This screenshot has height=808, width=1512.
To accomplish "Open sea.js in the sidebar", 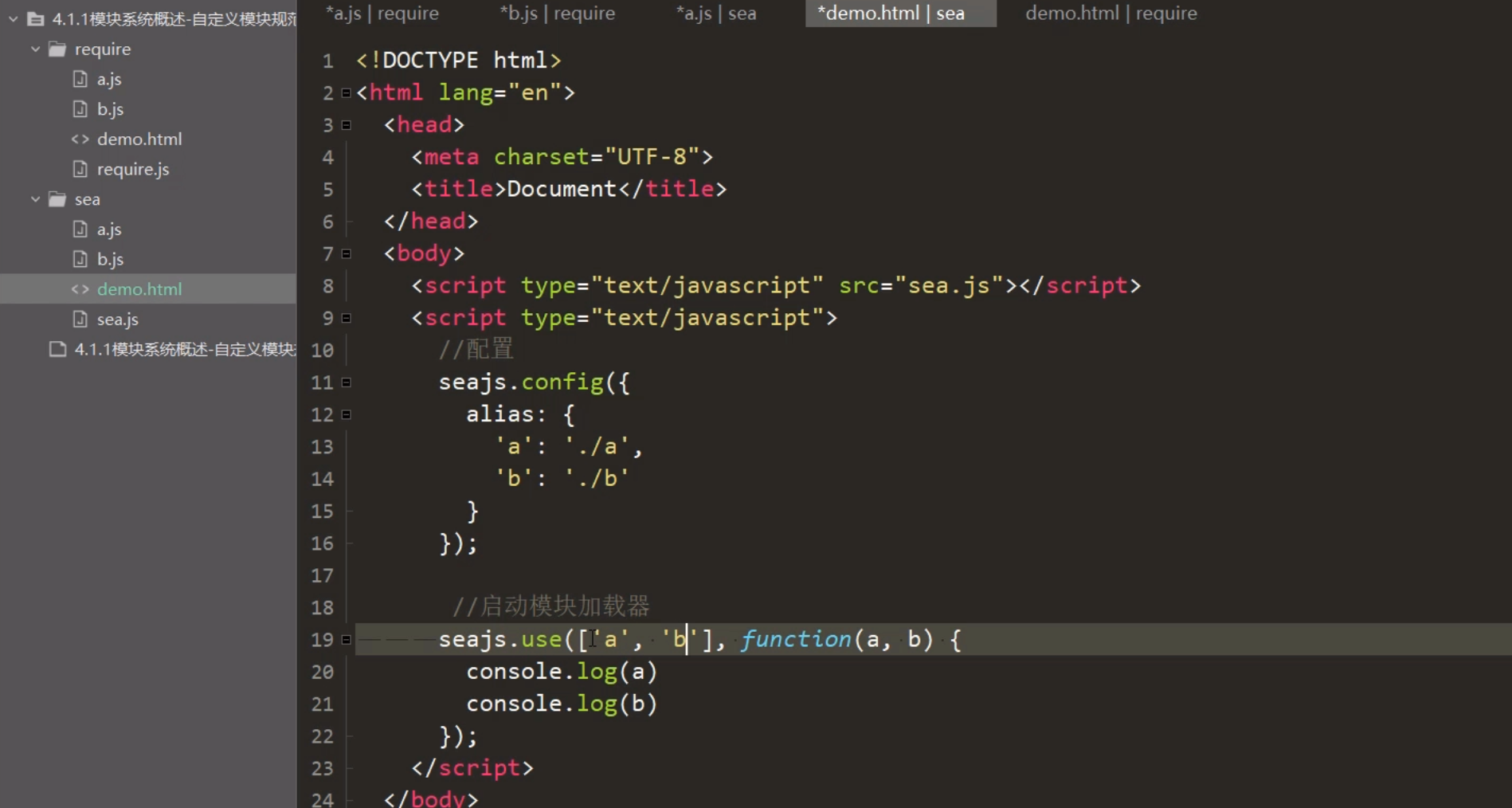I will click(118, 320).
